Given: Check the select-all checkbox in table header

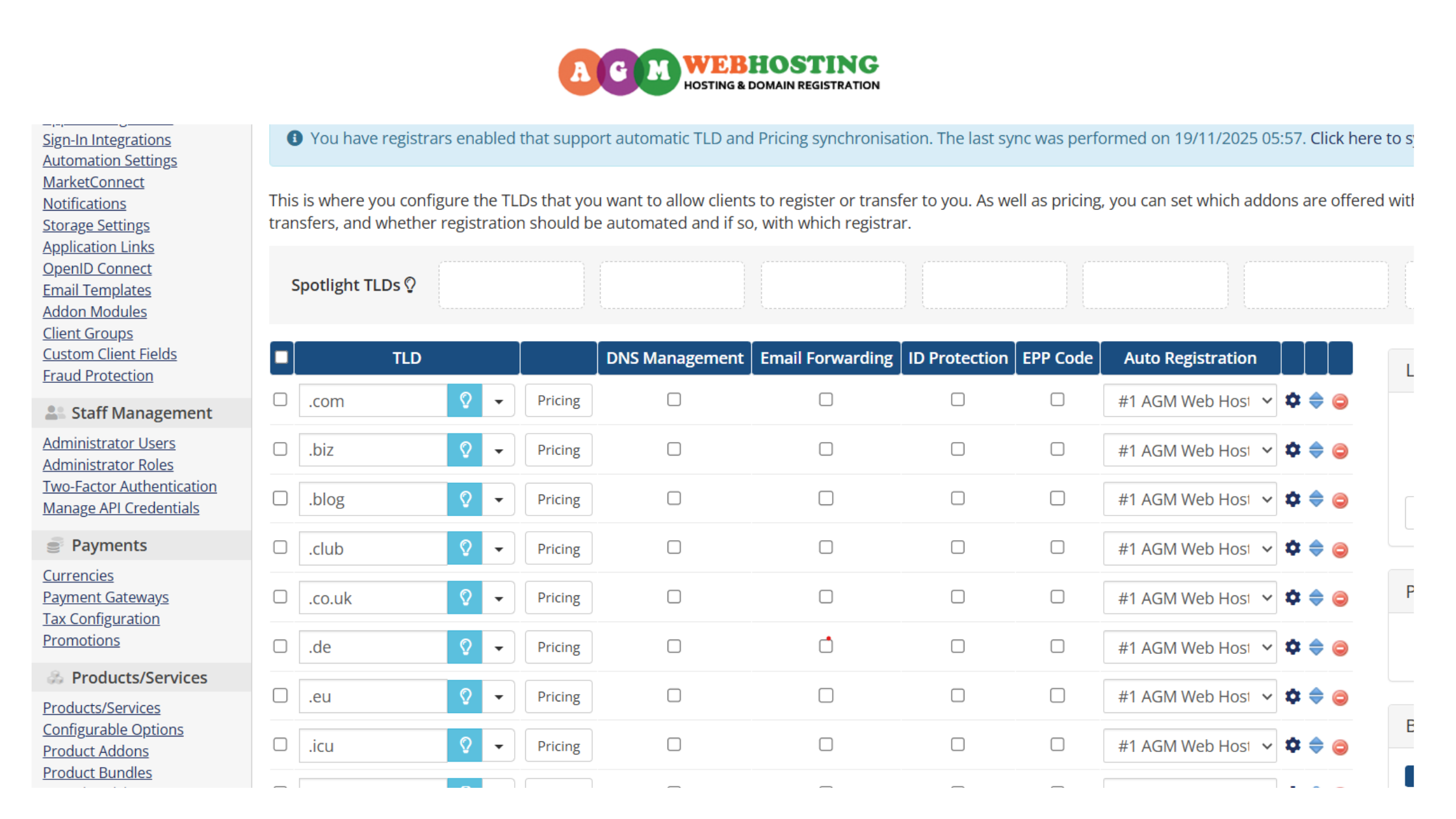Looking at the screenshot, I should pos(281,357).
